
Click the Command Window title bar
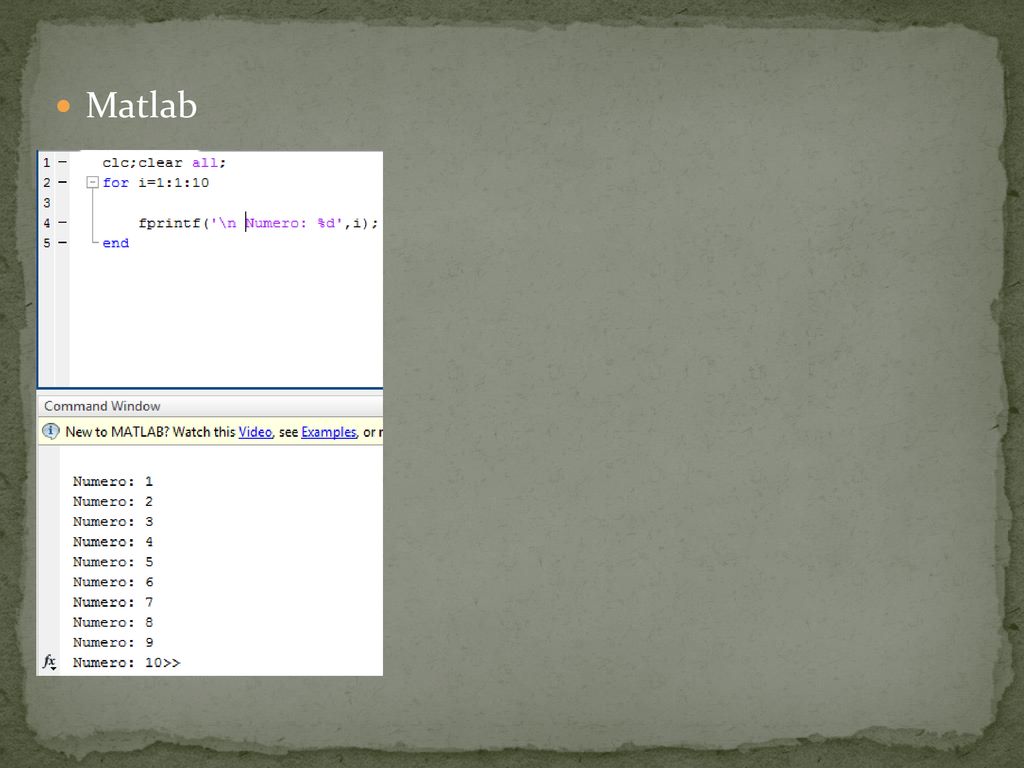click(x=210, y=406)
